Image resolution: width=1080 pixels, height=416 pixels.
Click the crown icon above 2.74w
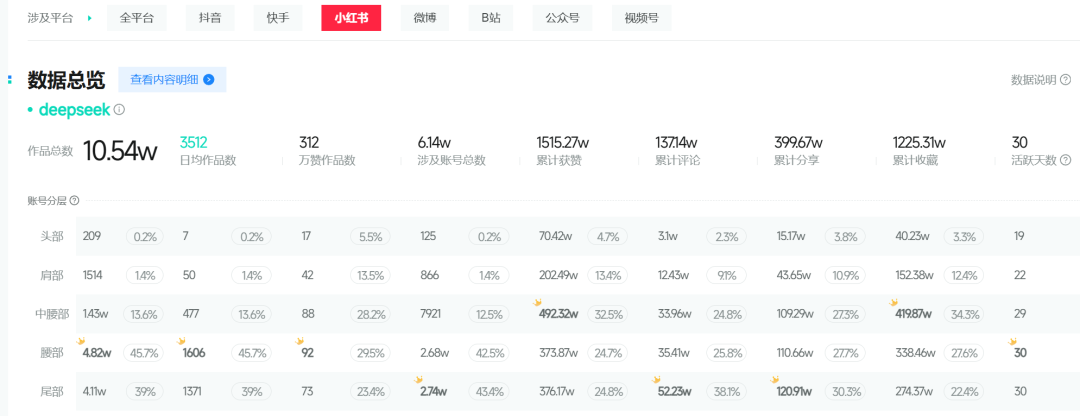click(418, 379)
